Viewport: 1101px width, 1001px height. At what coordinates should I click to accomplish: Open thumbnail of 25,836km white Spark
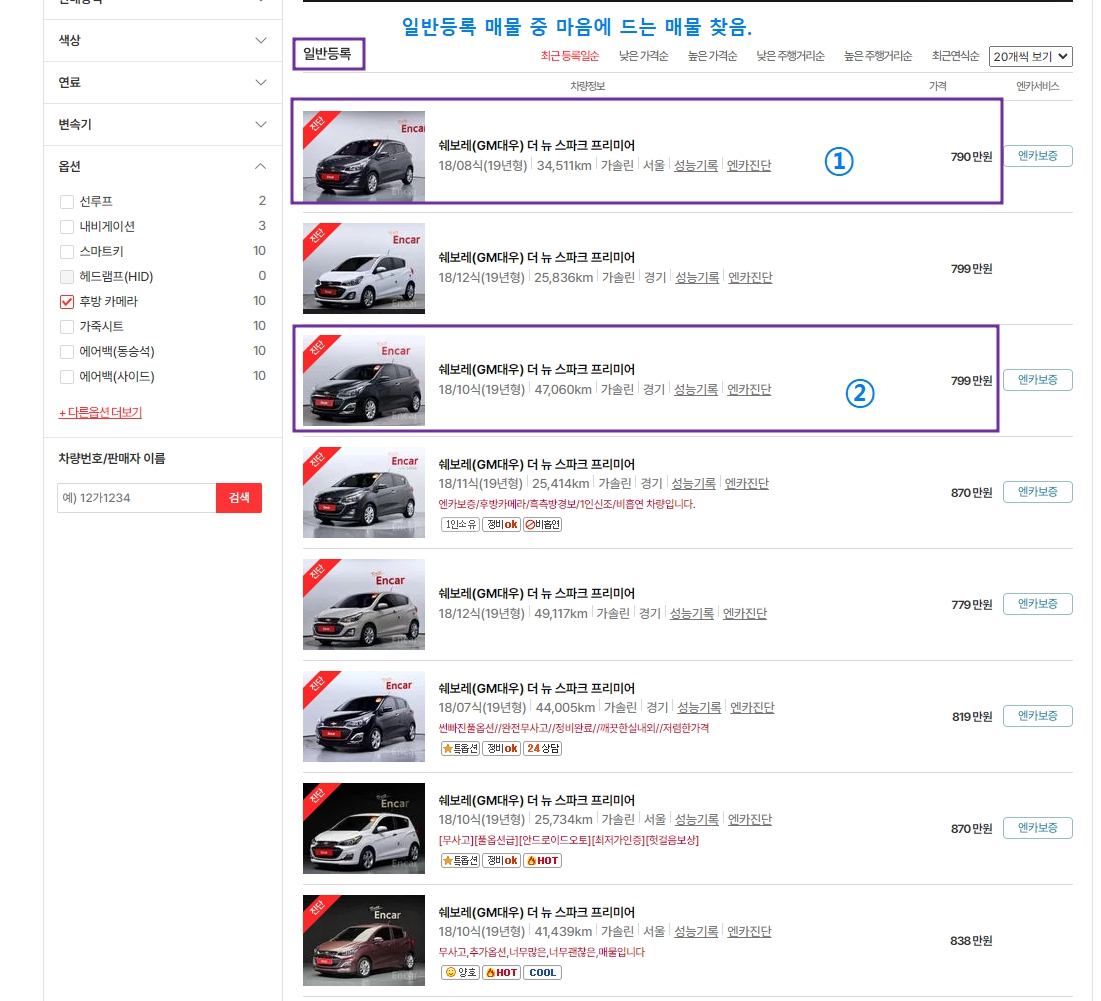pos(364,268)
